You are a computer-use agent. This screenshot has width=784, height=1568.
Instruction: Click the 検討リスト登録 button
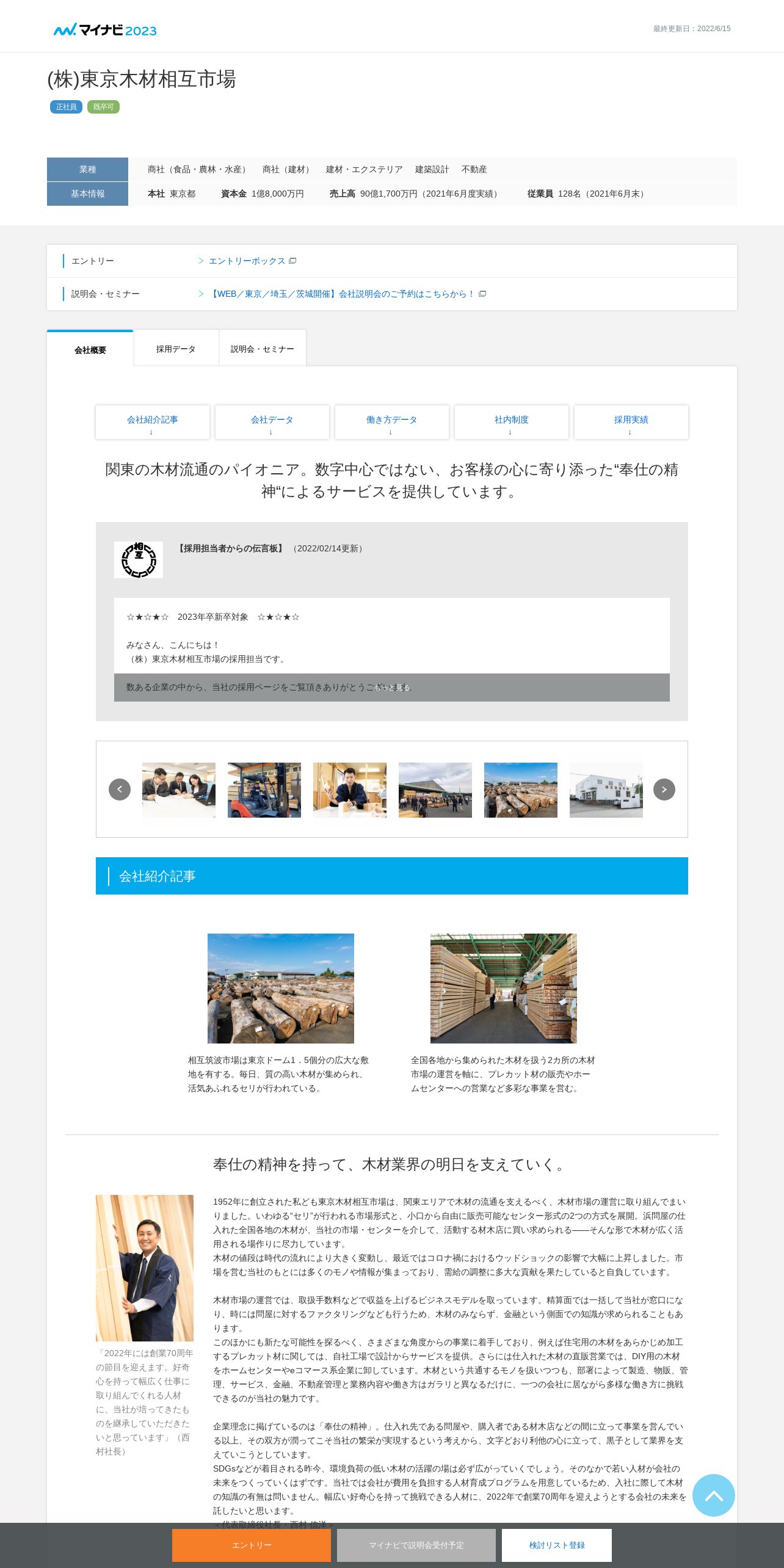[x=557, y=1545]
